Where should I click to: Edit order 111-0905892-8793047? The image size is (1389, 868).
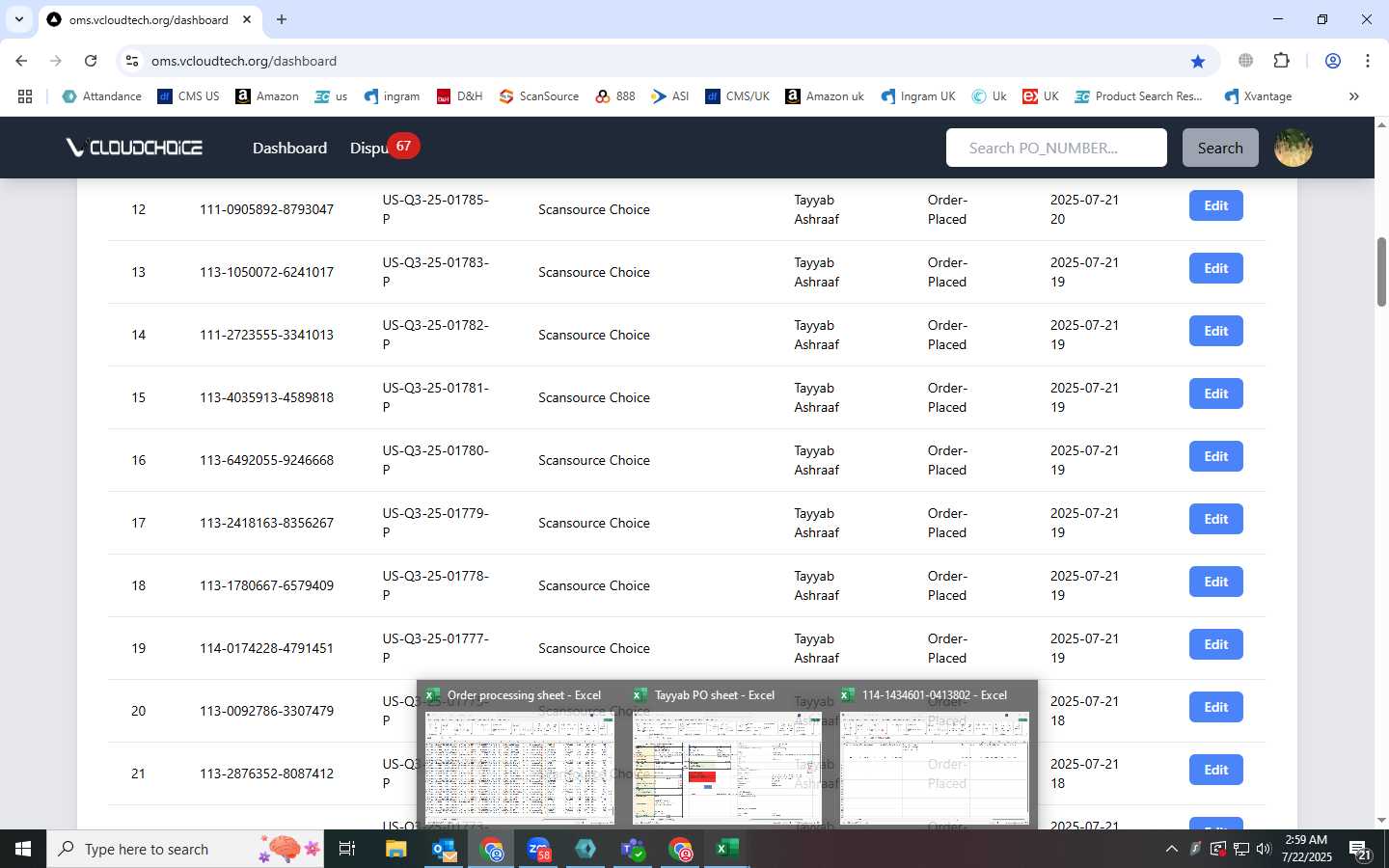(1215, 205)
